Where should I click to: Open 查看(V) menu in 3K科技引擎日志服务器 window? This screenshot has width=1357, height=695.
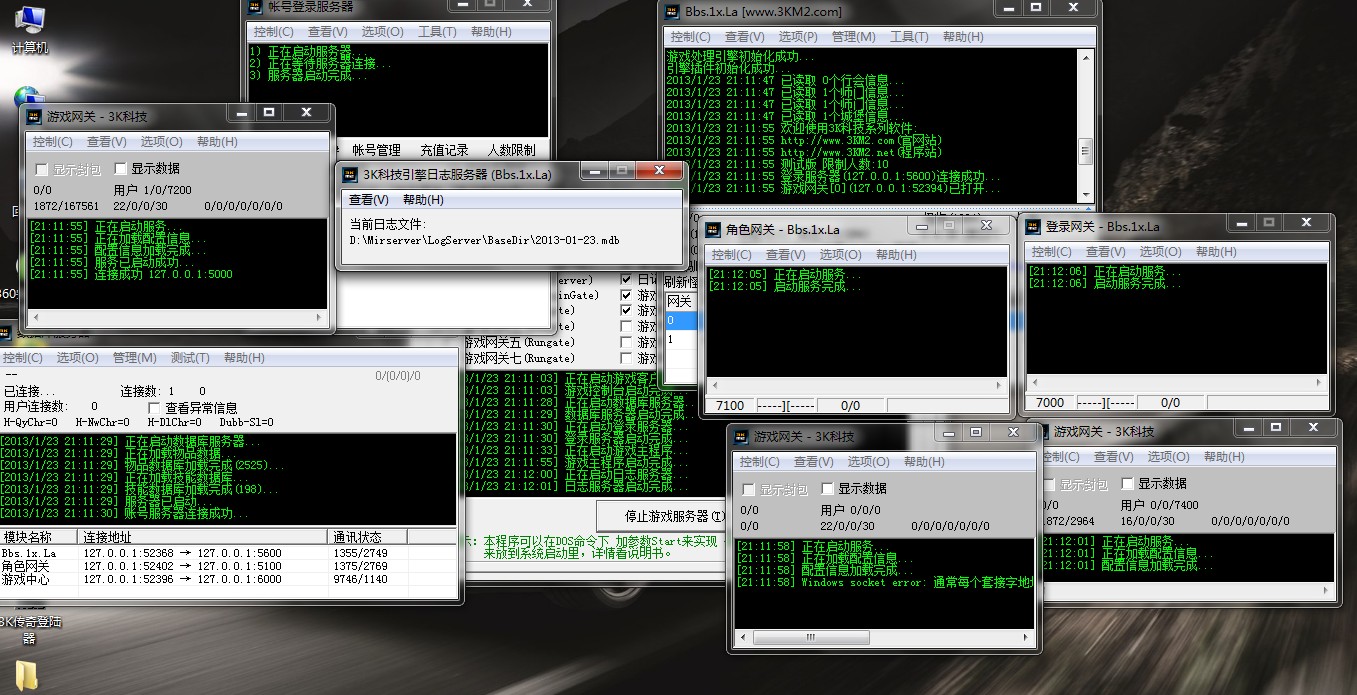tap(368, 200)
